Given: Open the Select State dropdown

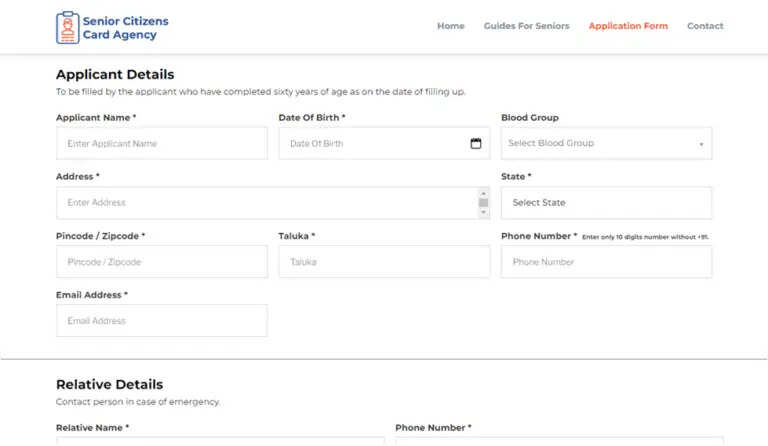Looking at the screenshot, I should [x=606, y=203].
